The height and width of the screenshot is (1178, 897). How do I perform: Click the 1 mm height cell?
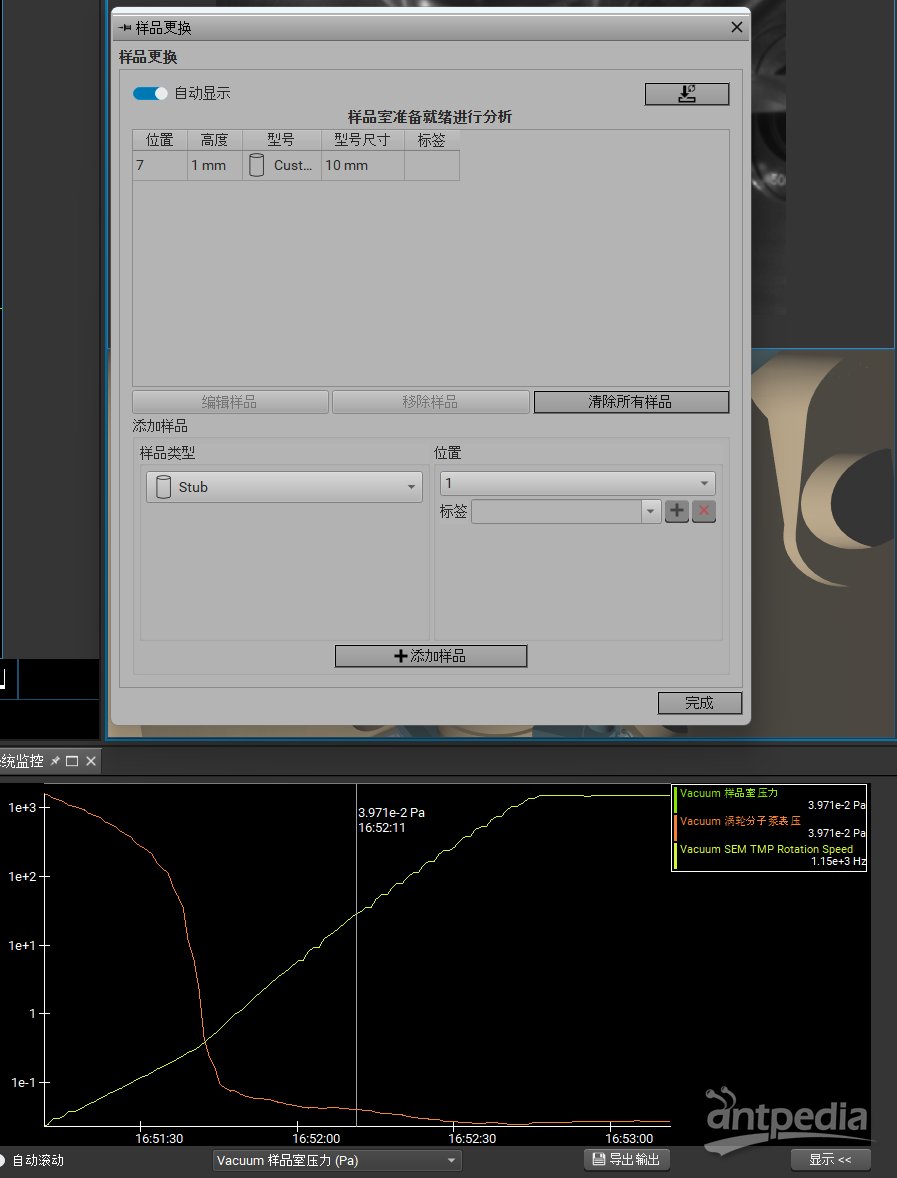click(214, 165)
